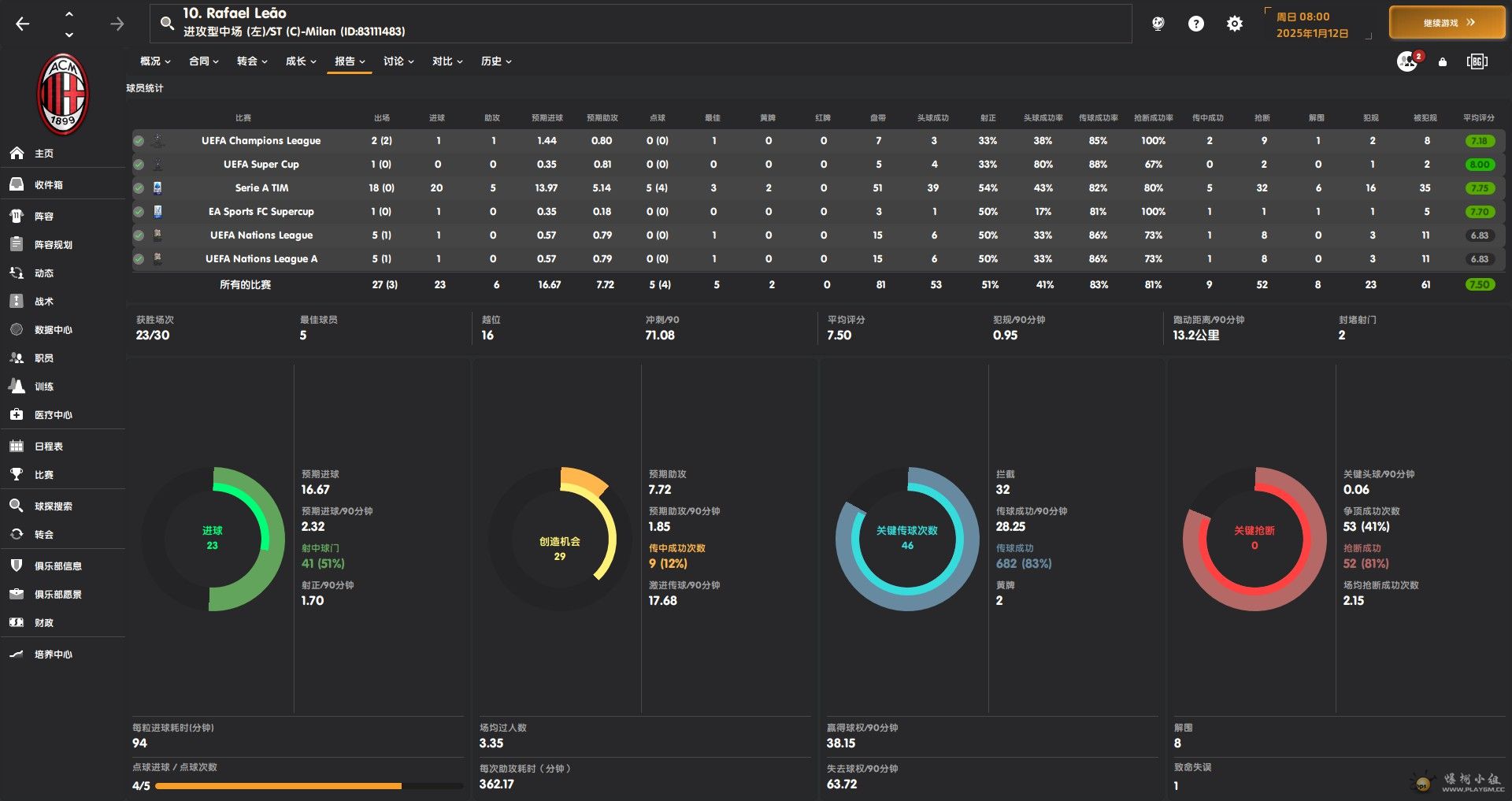This screenshot has width=1512, height=801.
Task: Open 球探搜索 scouting in sidebar
Action: 63,506
